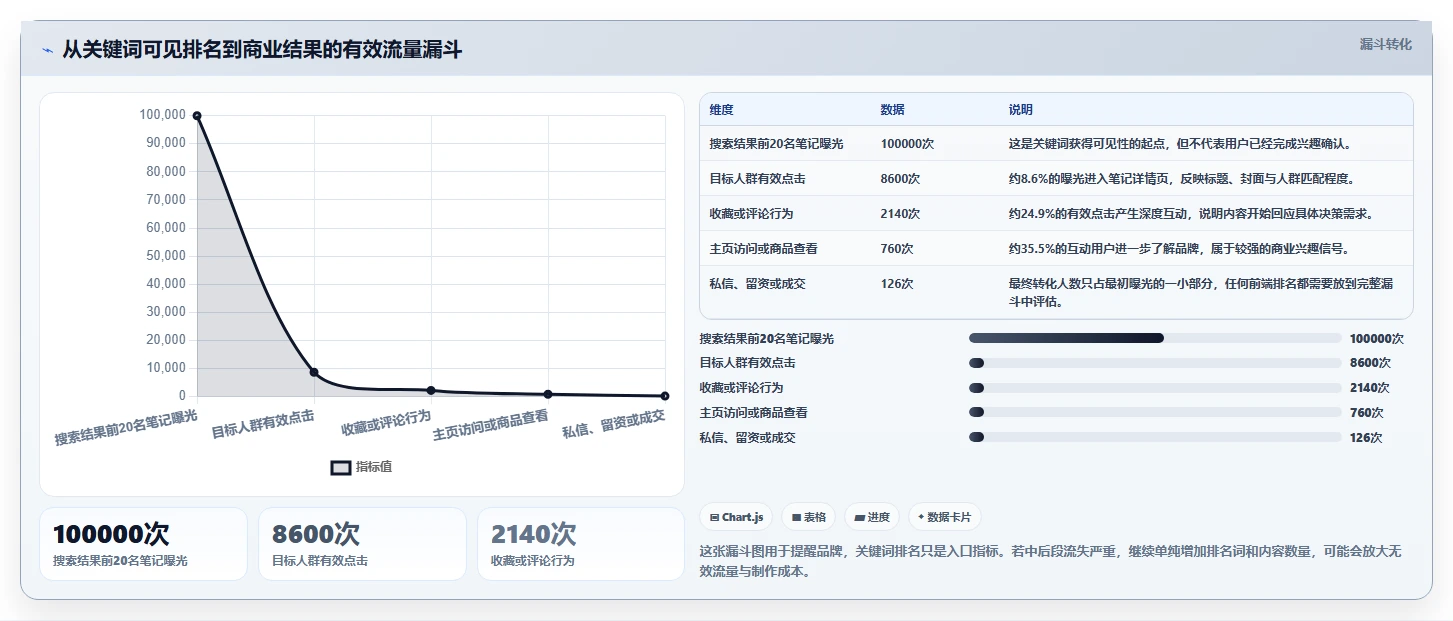1453x621 pixels.
Task: Click the chart point for 私信、留资或成交
Action: [665, 396]
